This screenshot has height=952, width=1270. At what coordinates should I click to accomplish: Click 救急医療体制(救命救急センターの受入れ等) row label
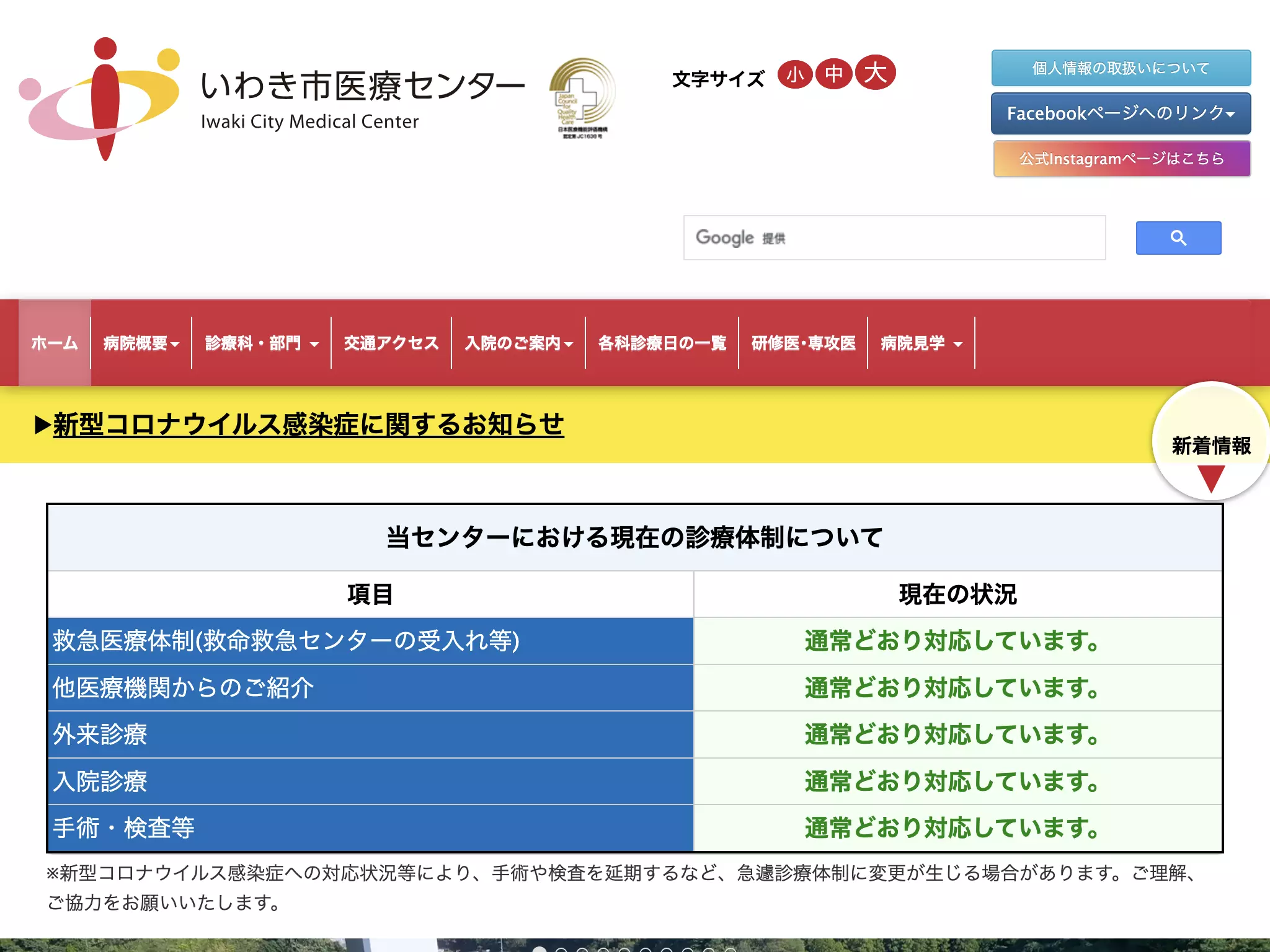pos(370,641)
